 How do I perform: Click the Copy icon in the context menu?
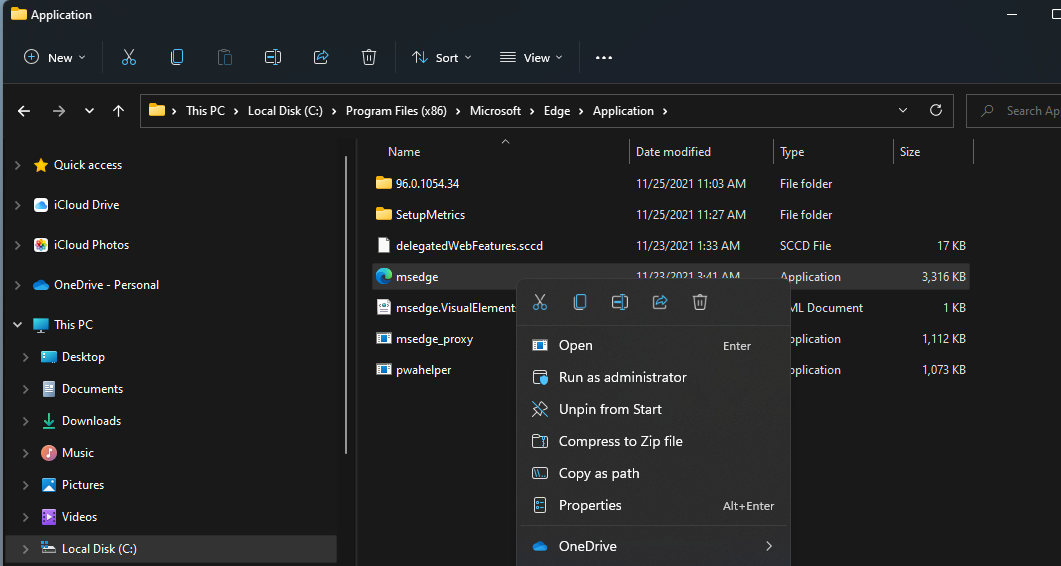point(580,302)
